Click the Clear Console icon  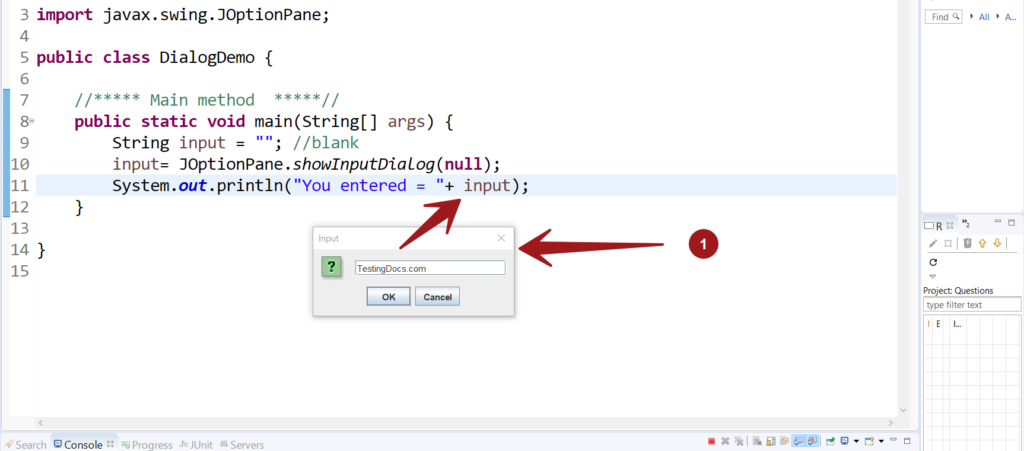(757, 441)
